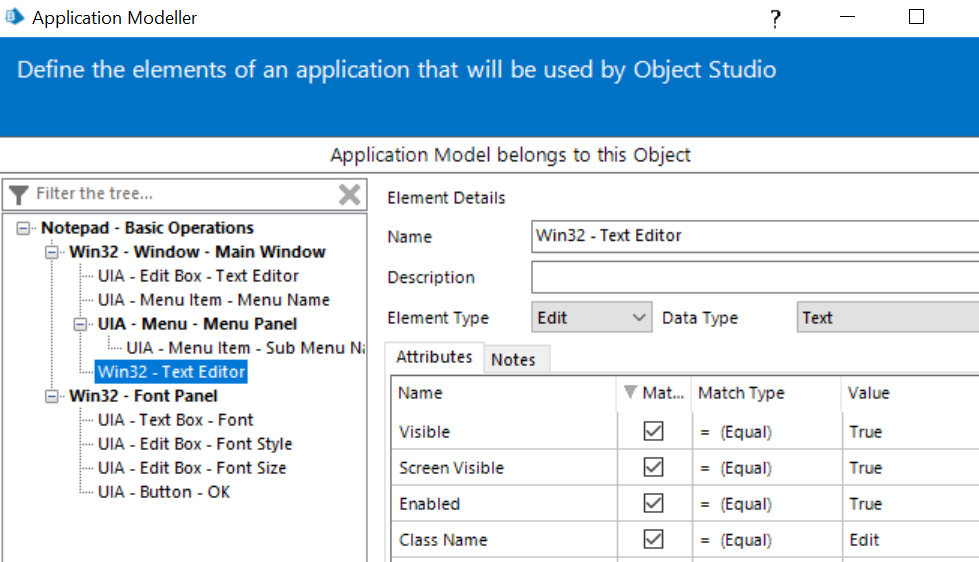Open the help question mark
Image resolution: width=979 pixels, height=562 pixels.
point(775,19)
